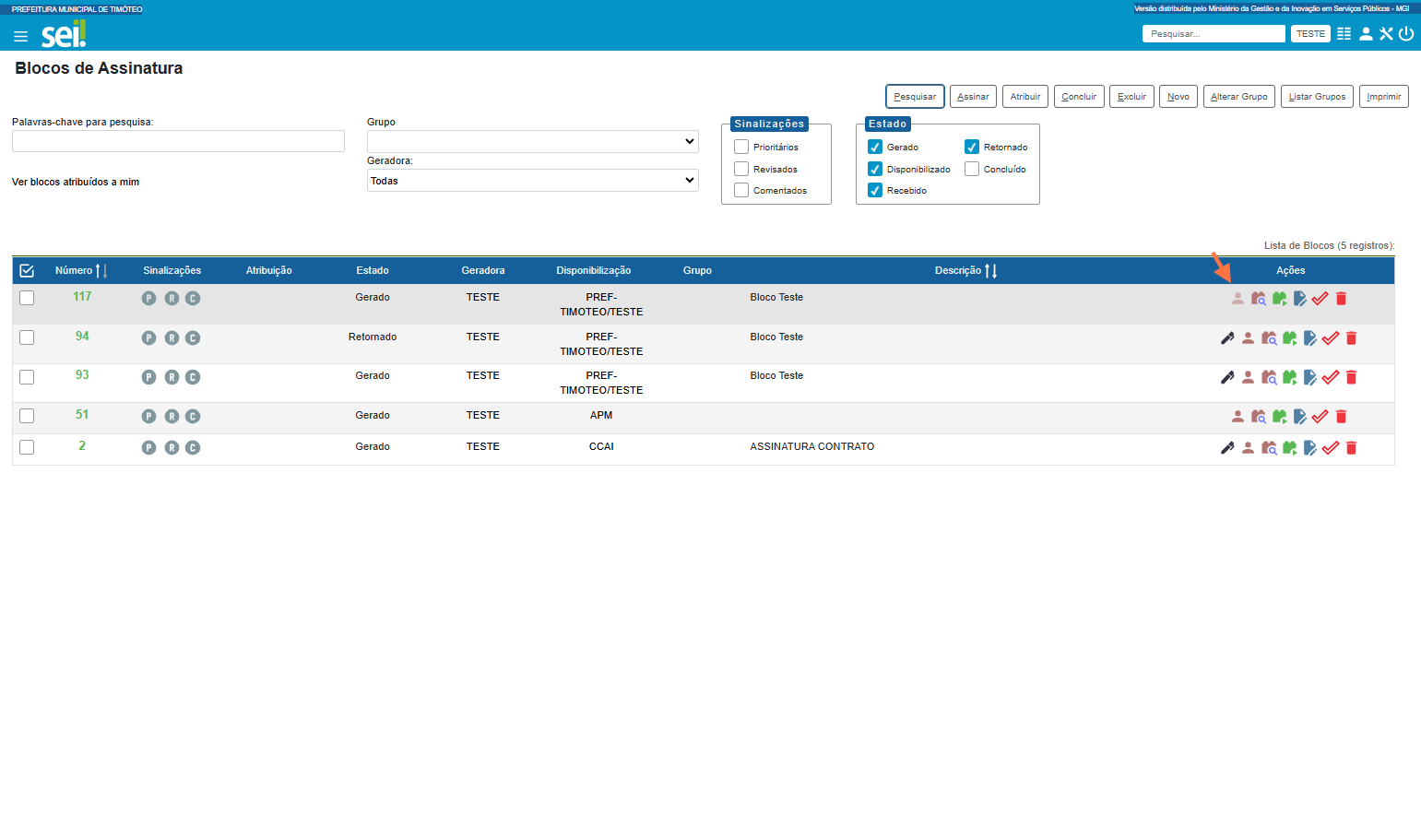The height and width of the screenshot is (840, 1421).
Task: Sign block 94 with the pen icon
Action: pyautogui.click(x=1227, y=338)
